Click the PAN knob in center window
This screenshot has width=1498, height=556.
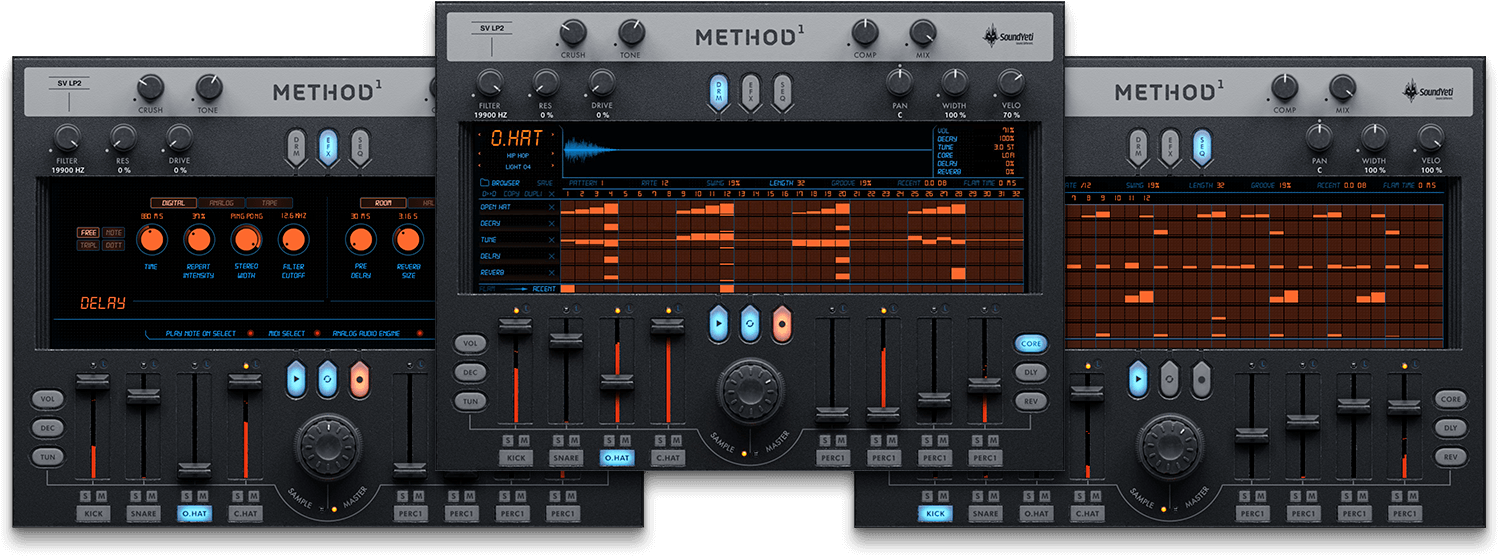899,83
